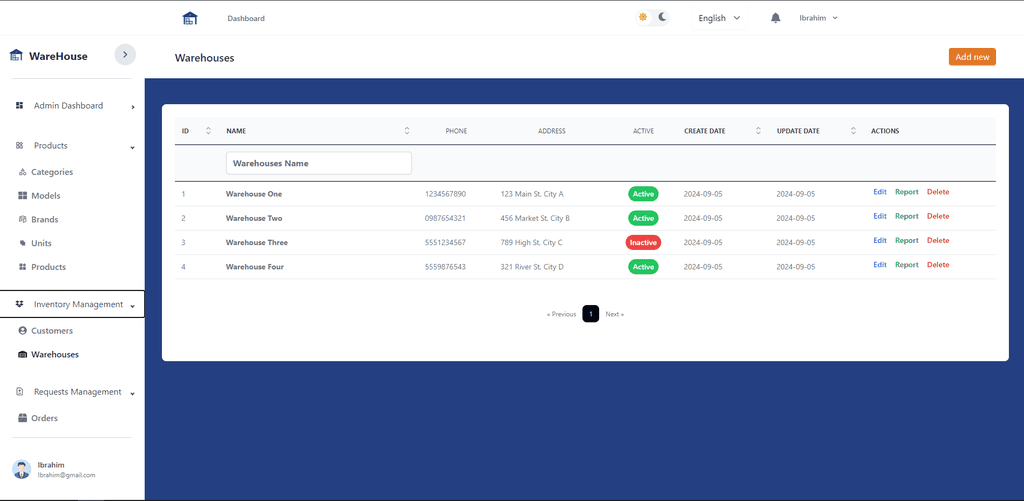Click the Warehouses building icon in sidebar
Image resolution: width=1024 pixels, height=501 pixels.
tap(23, 355)
